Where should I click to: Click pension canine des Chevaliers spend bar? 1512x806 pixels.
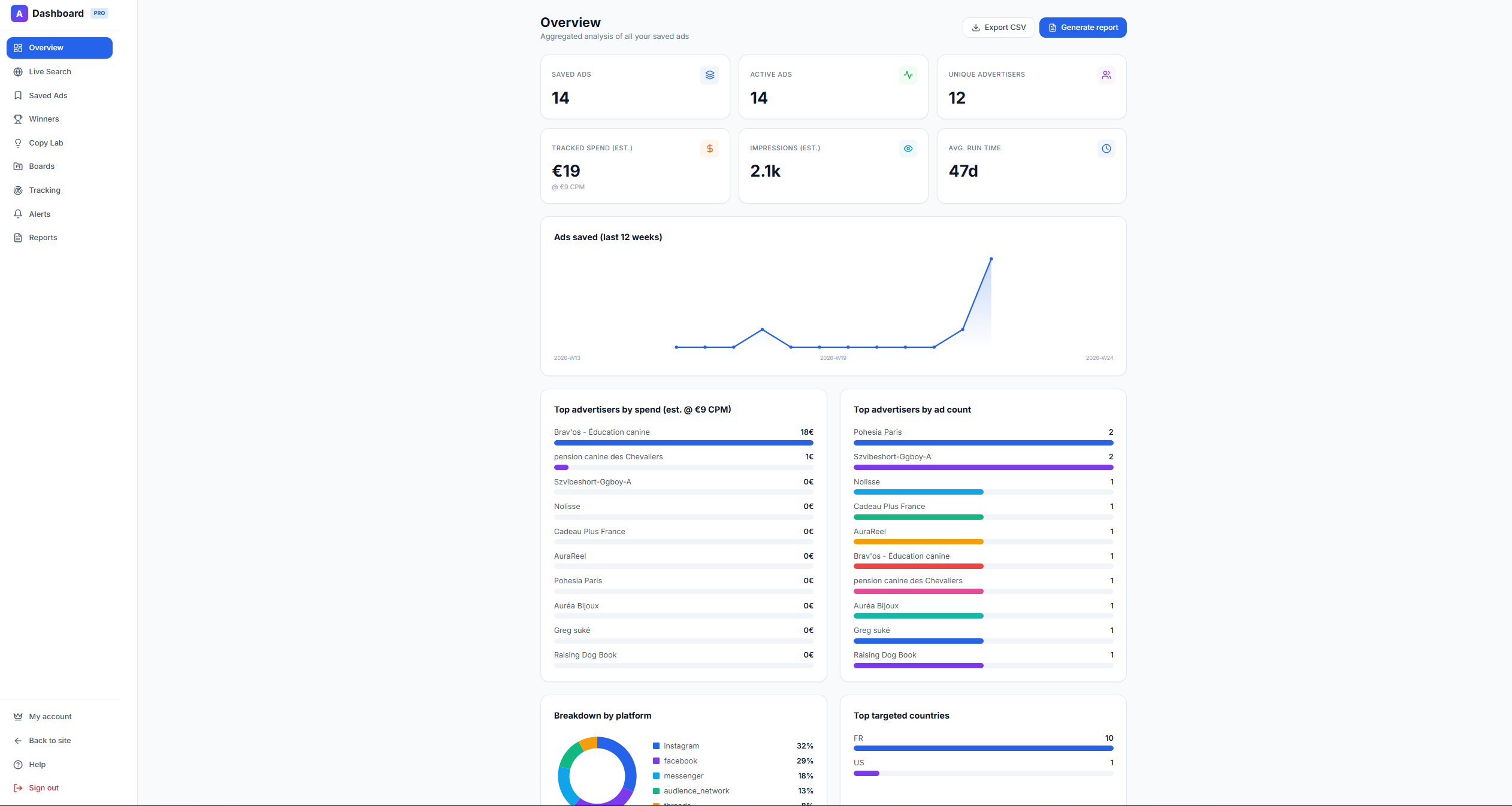coord(684,468)
